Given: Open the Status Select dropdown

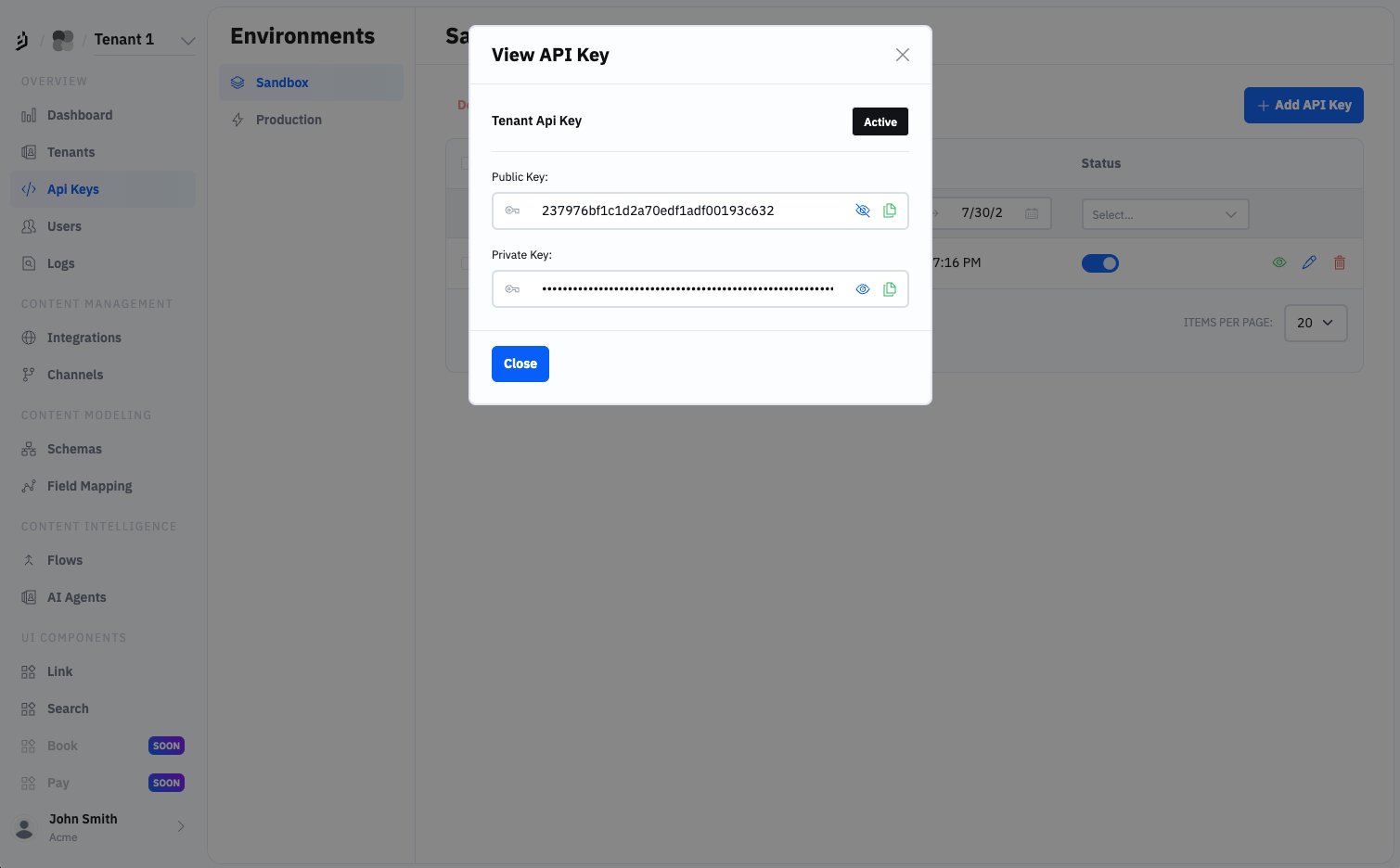Looking at the screenshot, I should point(1164,214).
